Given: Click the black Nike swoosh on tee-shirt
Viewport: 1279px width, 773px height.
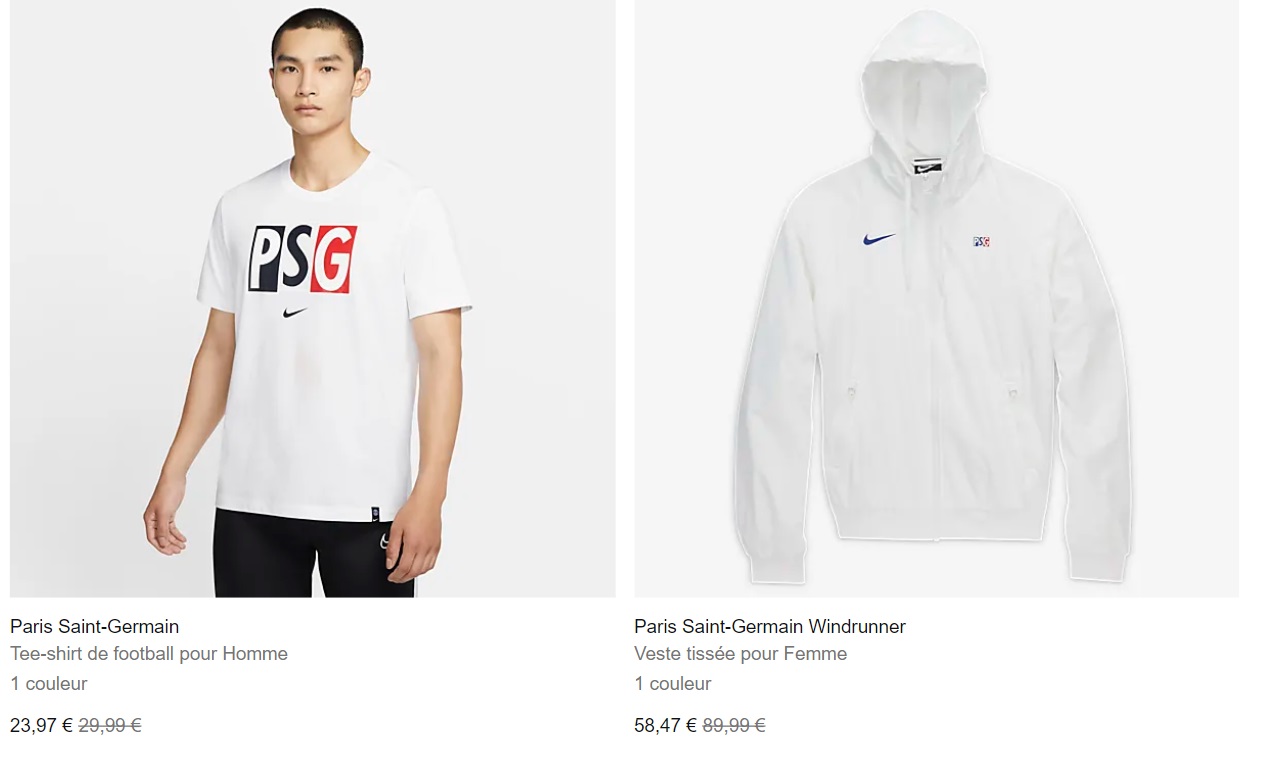Looking at the screenshot, I should click(x=295, y=313).
